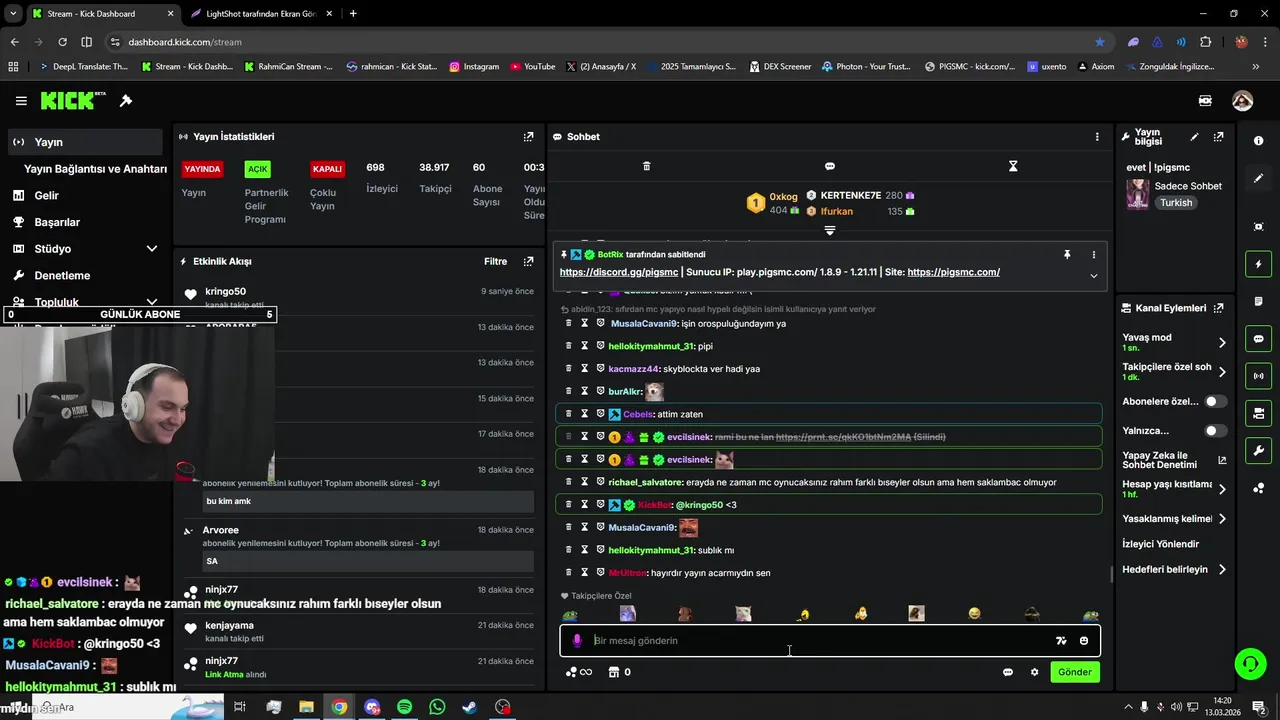The image size is (1280, 720).
Task: Collapse the chat leaderboard arrow
Action: pyautogui.click(x=829, y=231)
